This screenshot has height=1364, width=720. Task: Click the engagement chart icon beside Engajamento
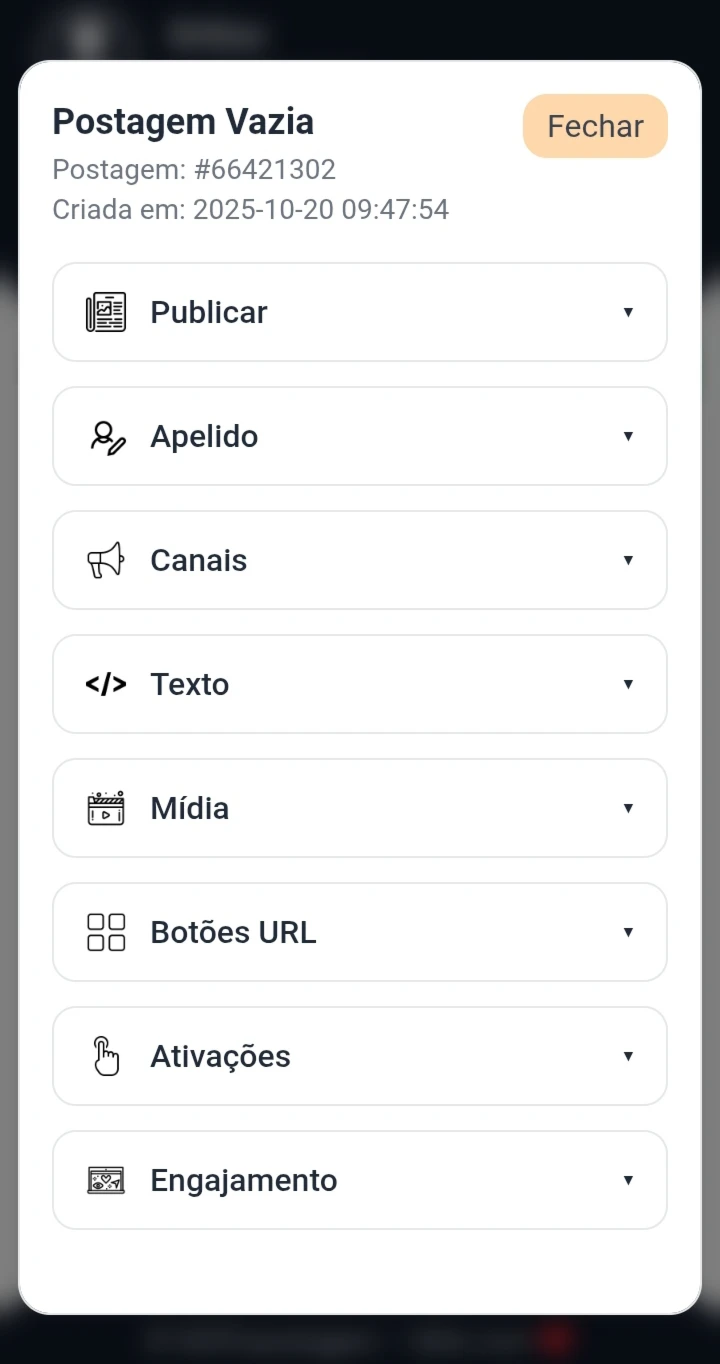[x=106, y=1180]
